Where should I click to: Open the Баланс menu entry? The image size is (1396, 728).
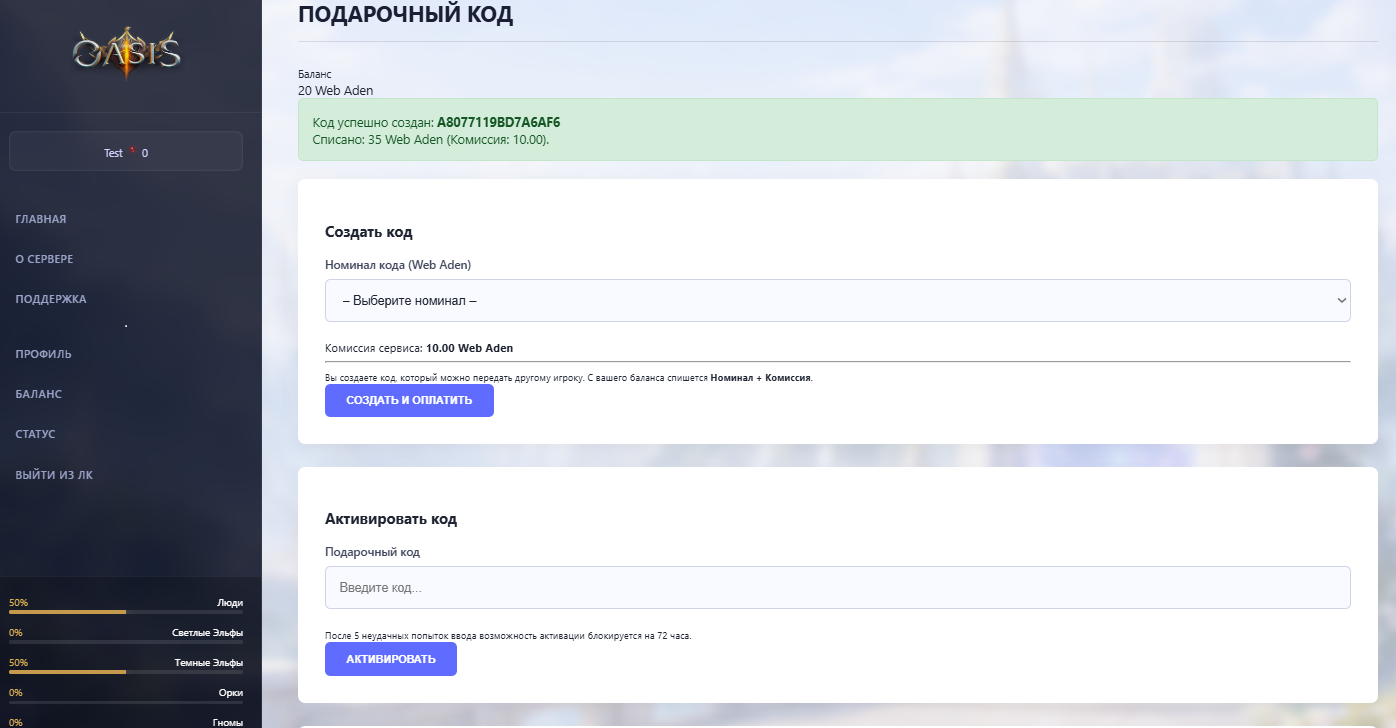tap(38, 394)
